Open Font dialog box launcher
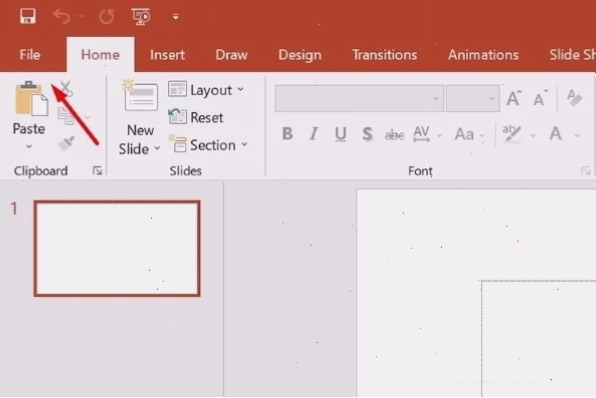Image resolution: width=596 pixels, height=398 pixels. (585, 171)
